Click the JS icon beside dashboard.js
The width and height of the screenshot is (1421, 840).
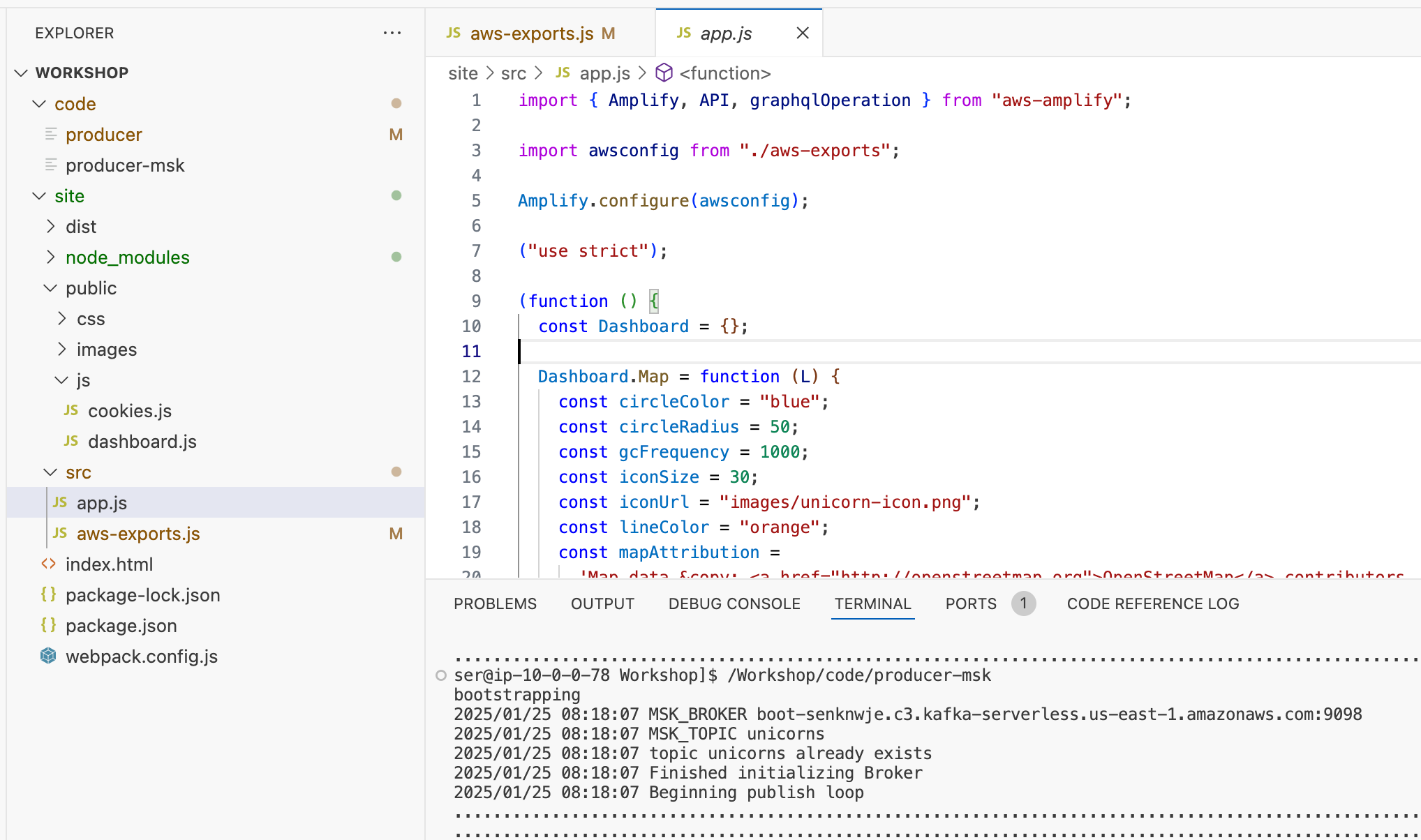pos(71,441)
